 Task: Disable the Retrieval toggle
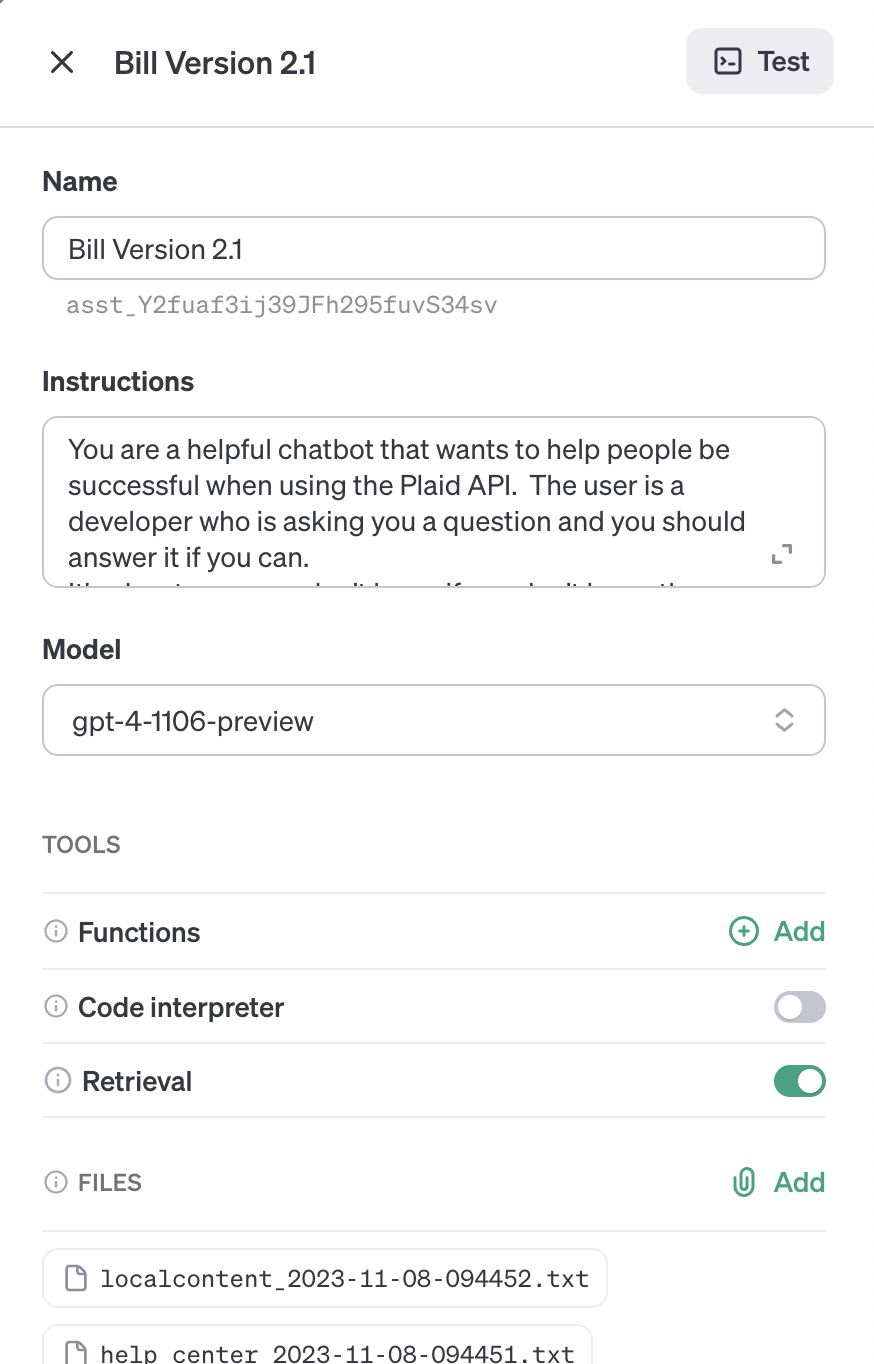[x=799, y=1081]
